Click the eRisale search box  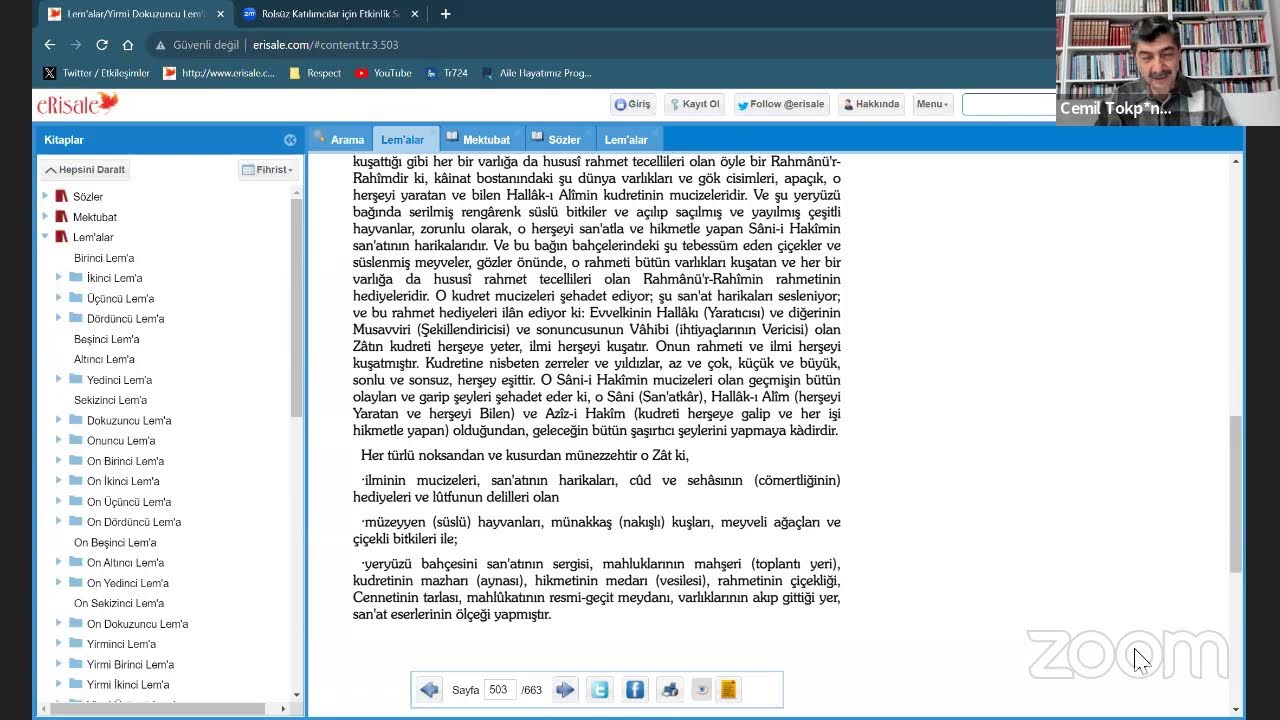[x=1008, y=104]
